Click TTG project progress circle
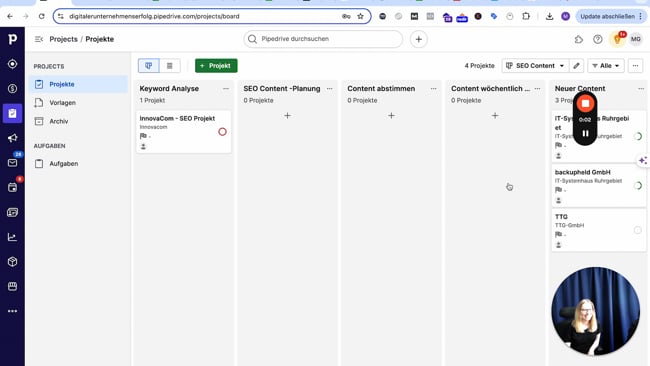The height and width of the screenshot is (366, 650). click(x=638, y=230)
